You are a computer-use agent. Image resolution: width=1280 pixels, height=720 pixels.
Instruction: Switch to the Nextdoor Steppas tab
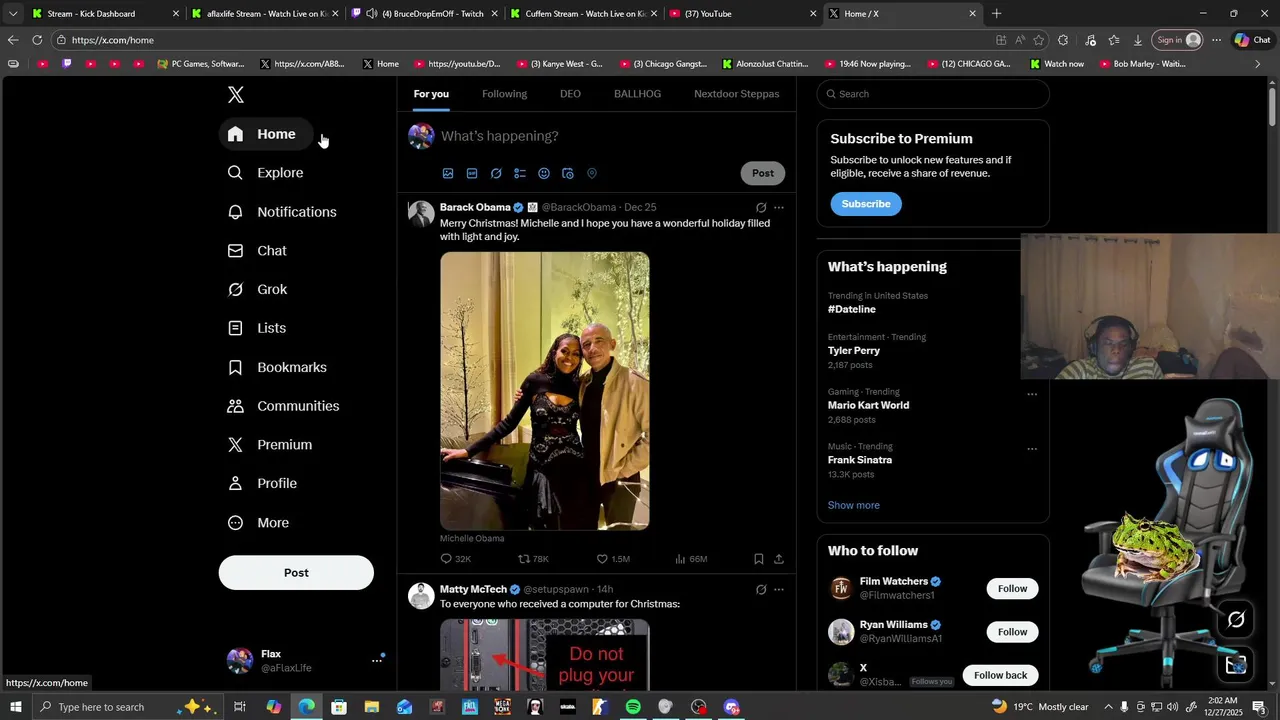click(737, 94)
